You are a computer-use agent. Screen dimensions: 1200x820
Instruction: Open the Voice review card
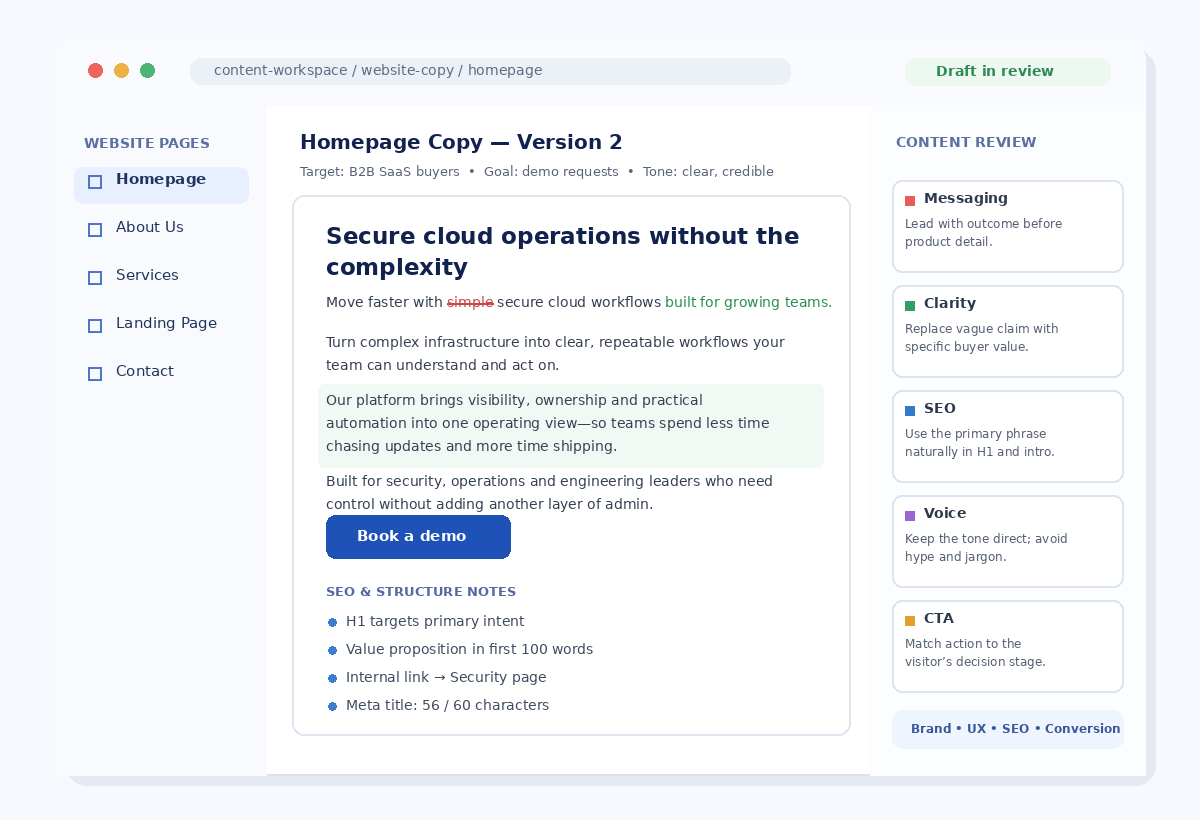pyautogui.click(x=1008, y=542)
